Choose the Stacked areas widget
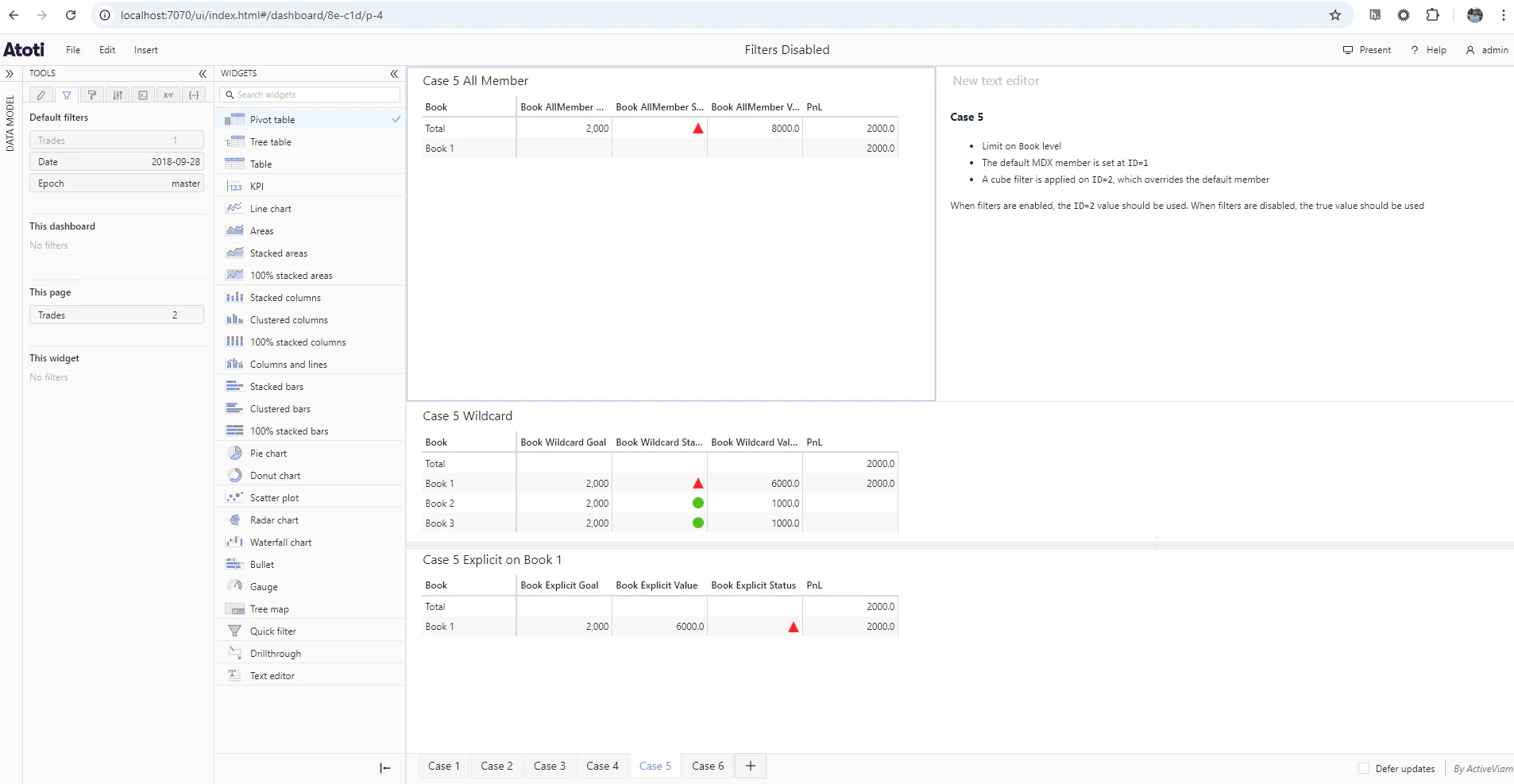1514x784 pixels. tap(311, 253)
